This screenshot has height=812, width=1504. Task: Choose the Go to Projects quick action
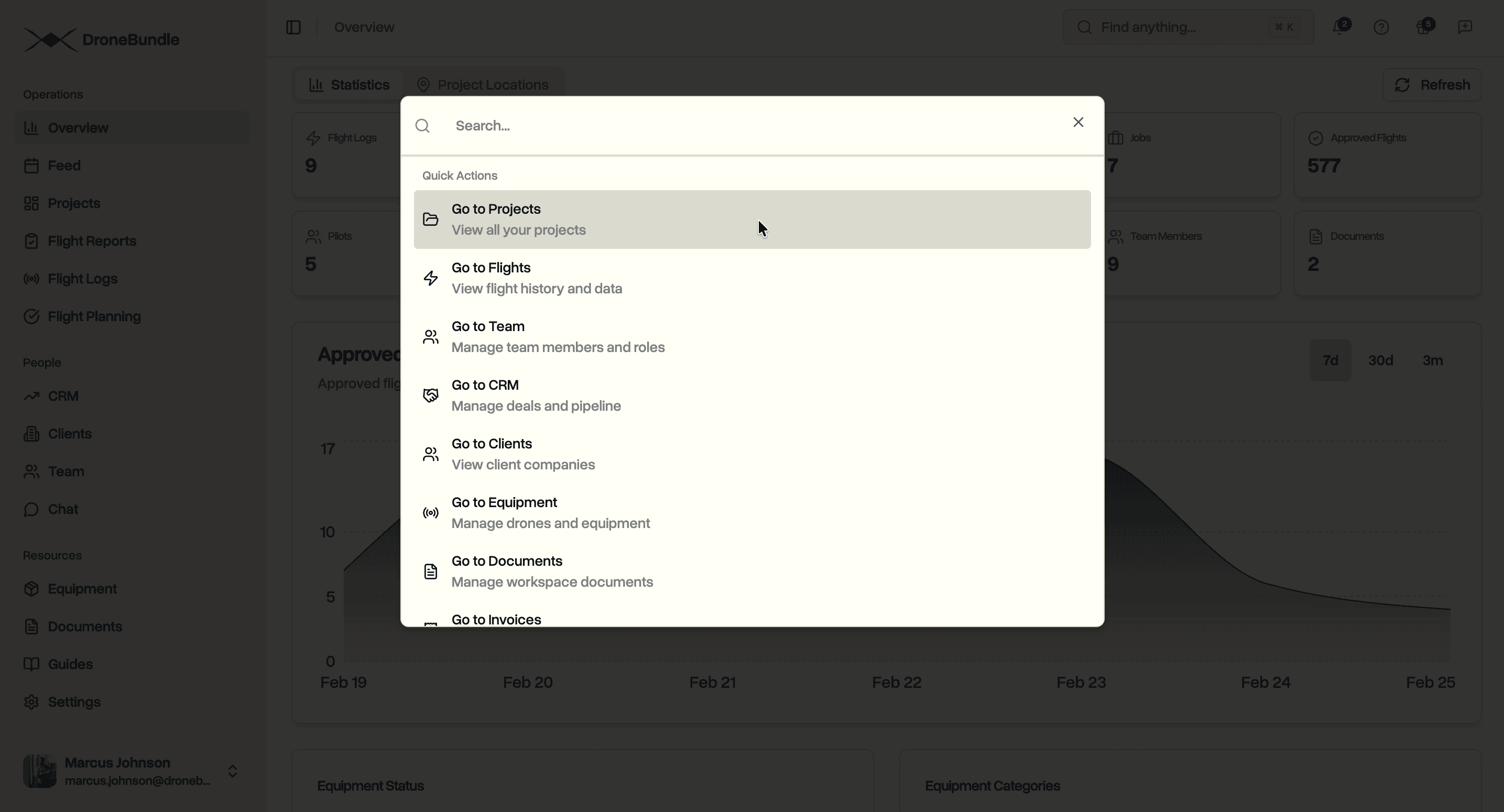click(x=751, y=219)
